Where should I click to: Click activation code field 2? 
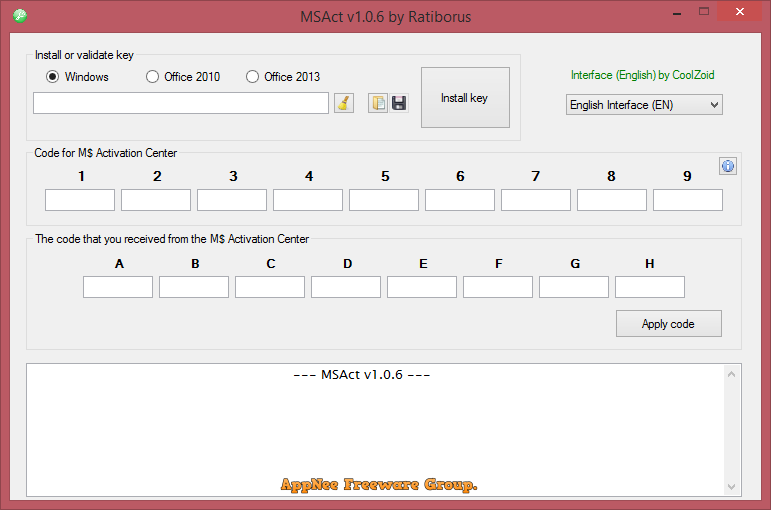tap(156, 200)
